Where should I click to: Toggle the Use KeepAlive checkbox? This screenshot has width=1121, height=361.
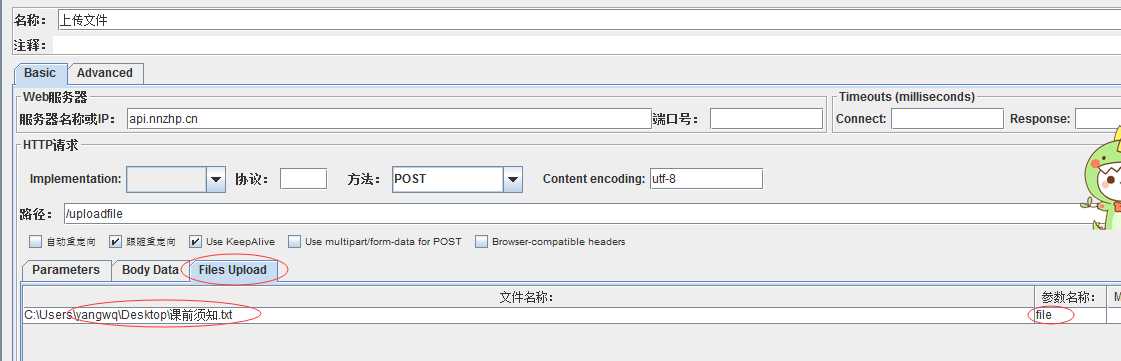(x=196, y=242)
